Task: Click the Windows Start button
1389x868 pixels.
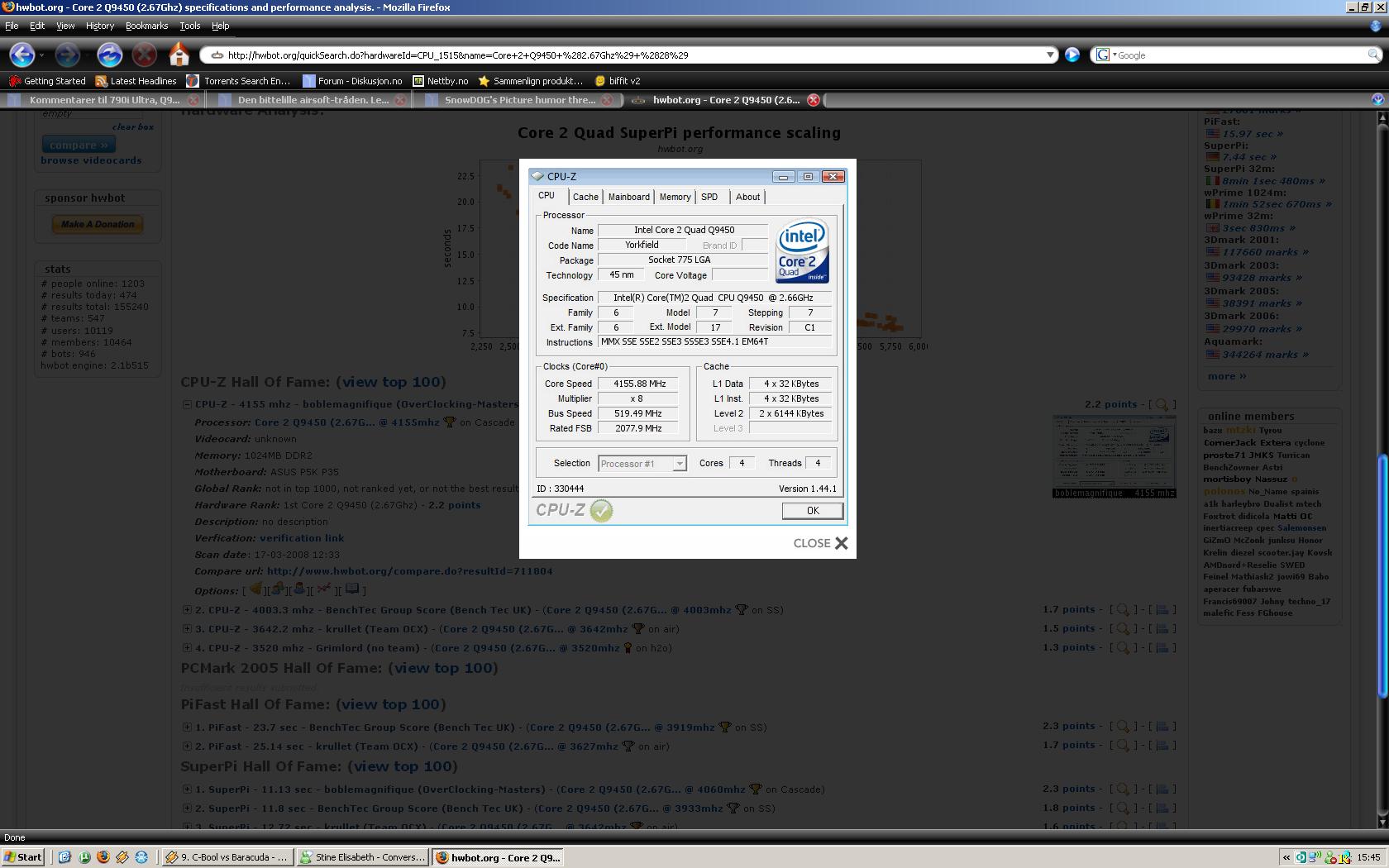Action: coord(23,857)
